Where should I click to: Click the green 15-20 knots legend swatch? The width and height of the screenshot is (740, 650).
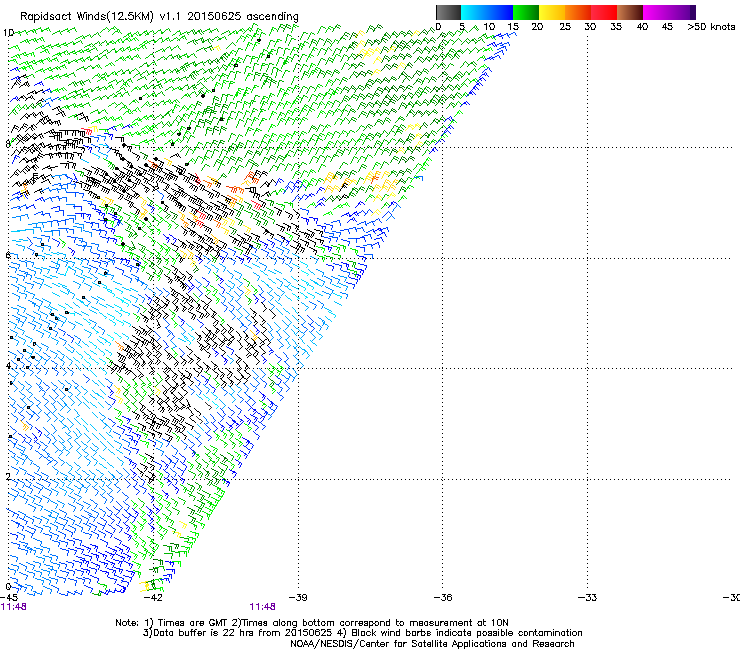point(526,12)
